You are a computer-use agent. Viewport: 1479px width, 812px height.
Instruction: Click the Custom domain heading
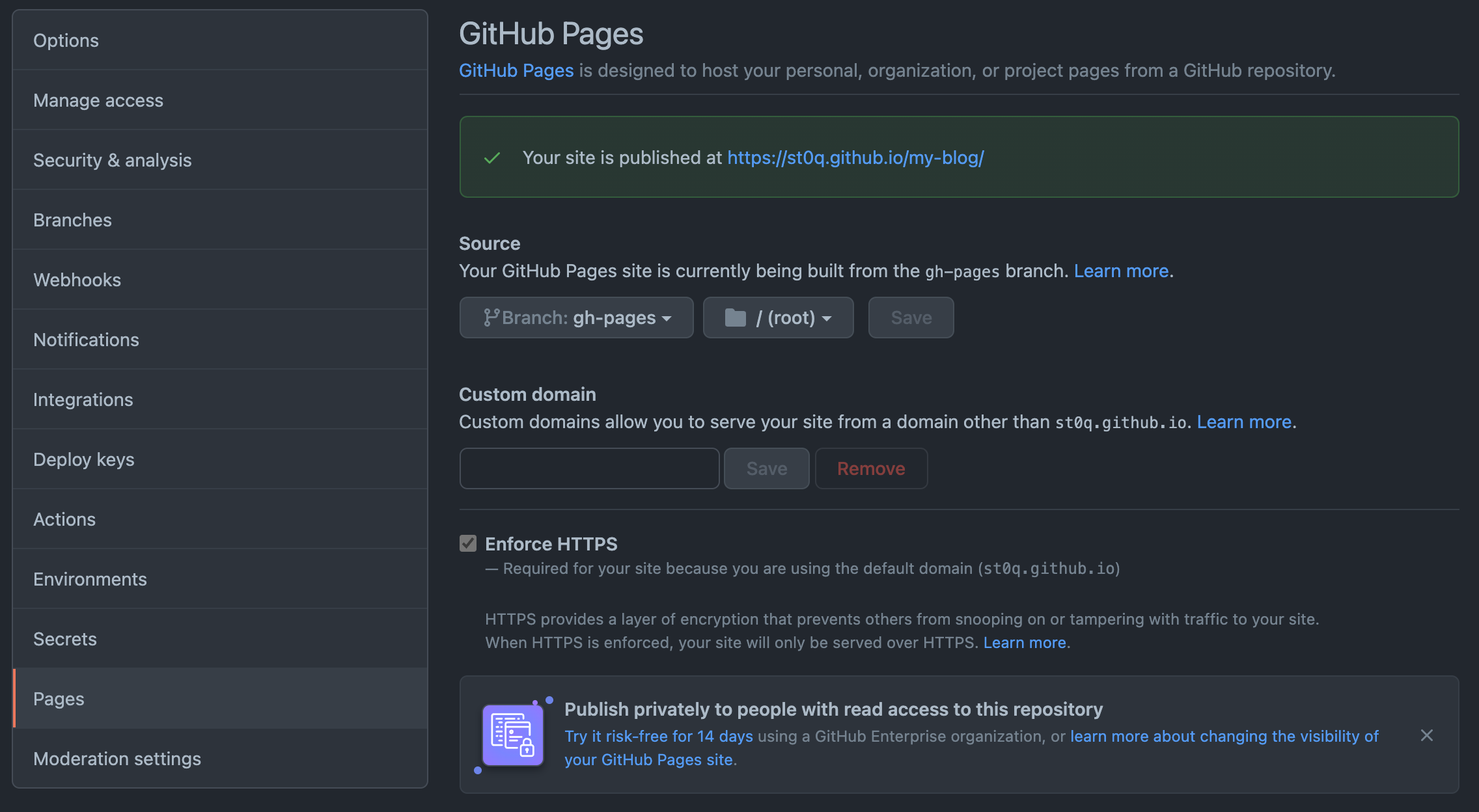[x=527, y=394]
